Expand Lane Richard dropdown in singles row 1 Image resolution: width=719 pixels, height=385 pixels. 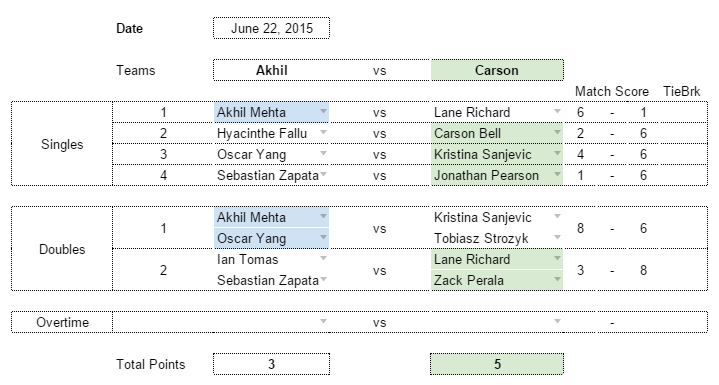pyautogui.click(x=557, y=111)
